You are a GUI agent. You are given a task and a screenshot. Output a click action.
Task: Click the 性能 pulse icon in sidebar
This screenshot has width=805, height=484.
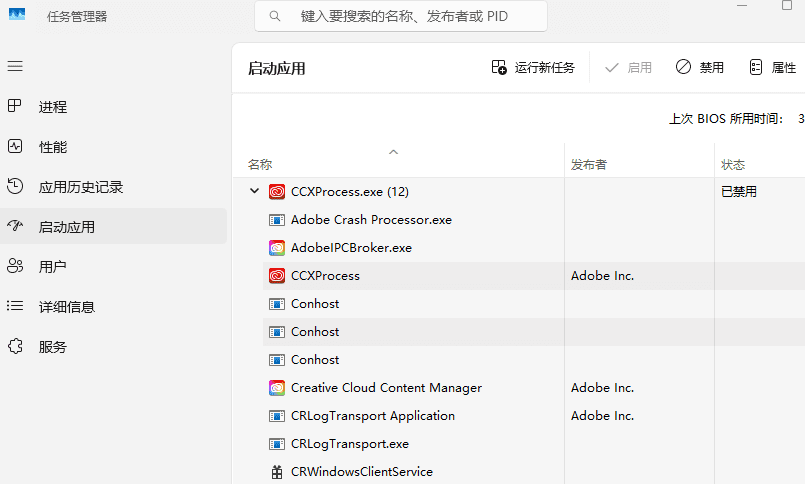(15, 146)
